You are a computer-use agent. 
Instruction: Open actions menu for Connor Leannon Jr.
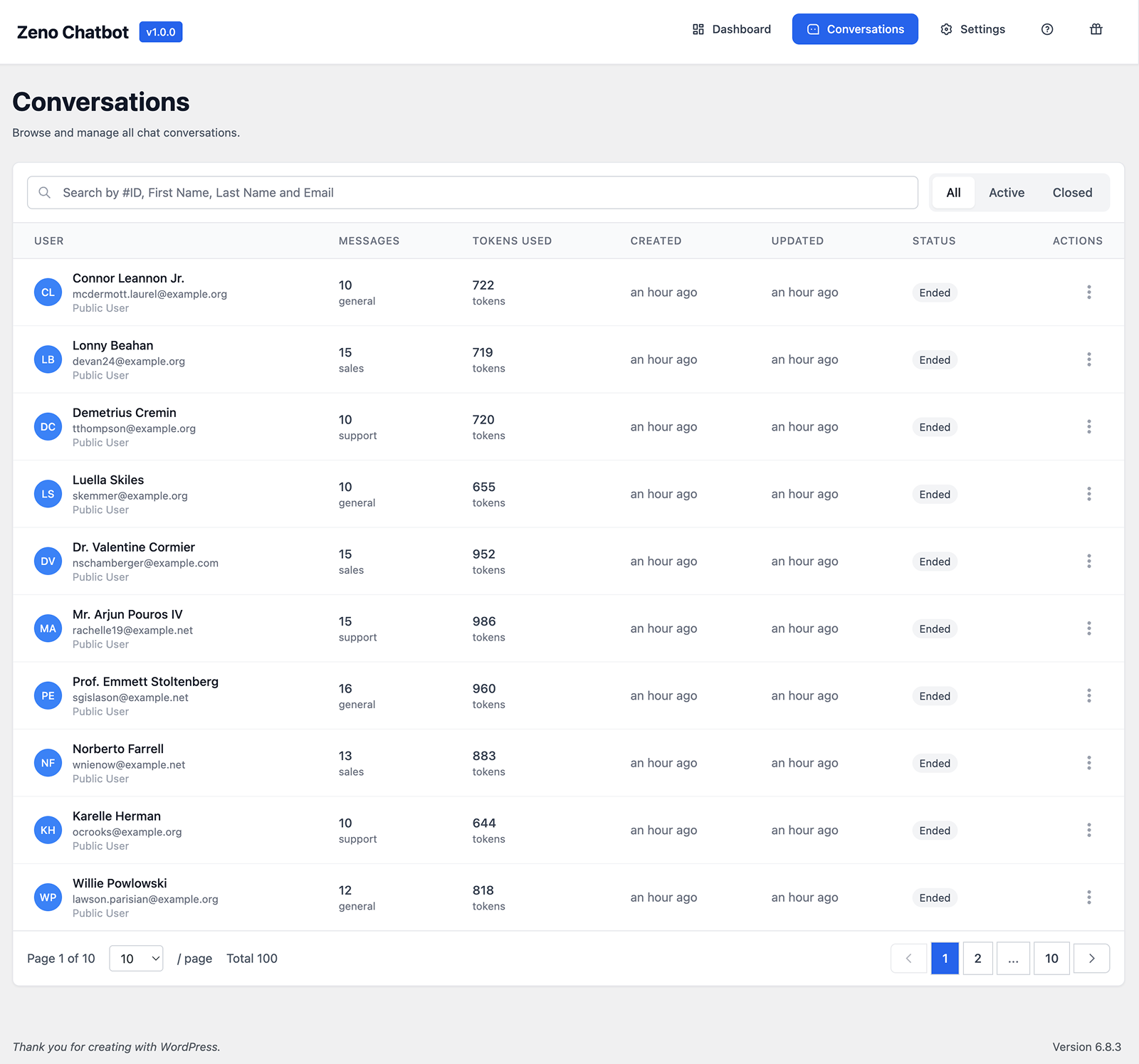[1088, 292]
